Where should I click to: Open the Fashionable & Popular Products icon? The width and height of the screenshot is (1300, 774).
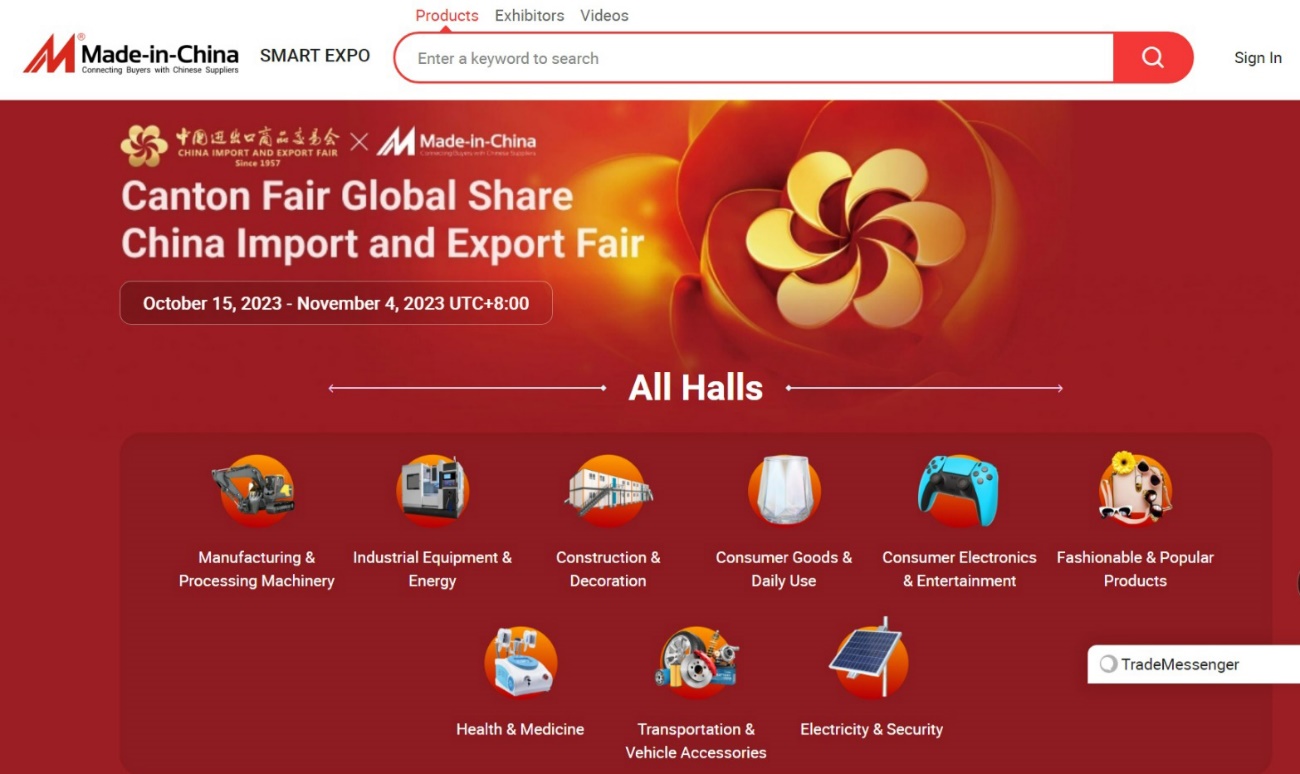coord(1135,488)
